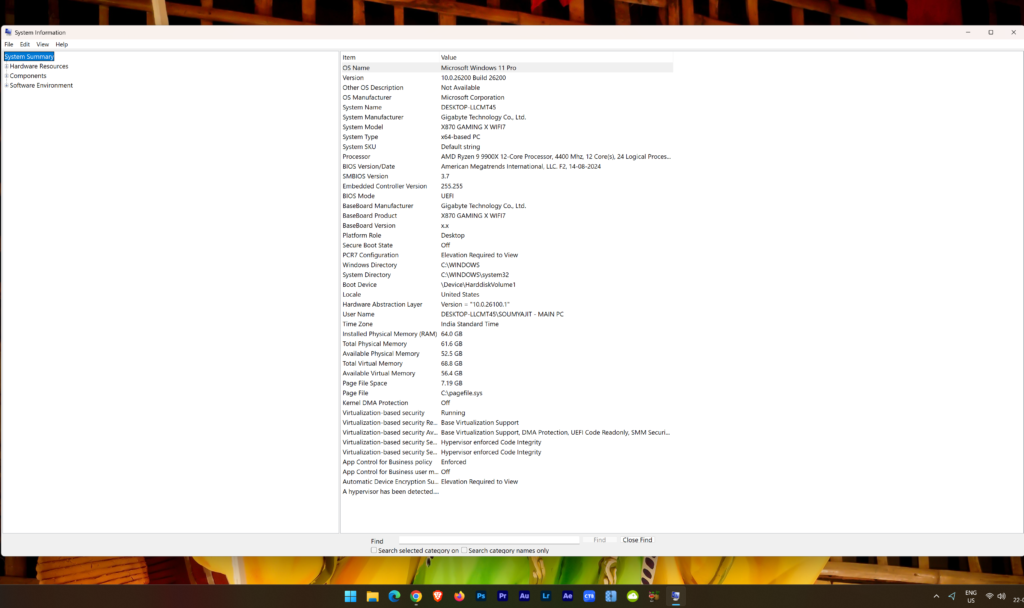The image size is (1024, 608).
Task: Click the System Information title bar icon
Action: coord(8,32)
